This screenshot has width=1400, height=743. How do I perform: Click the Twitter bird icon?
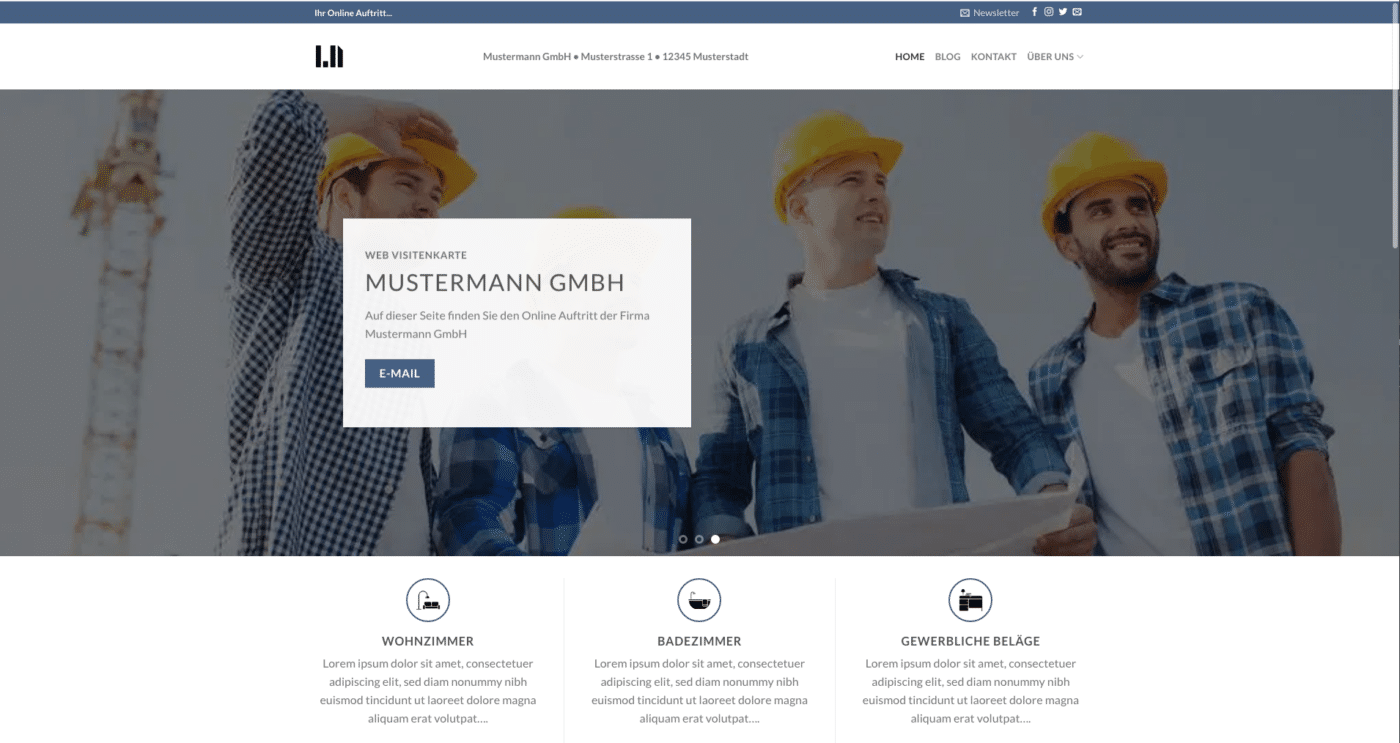tap(1063, 12)
